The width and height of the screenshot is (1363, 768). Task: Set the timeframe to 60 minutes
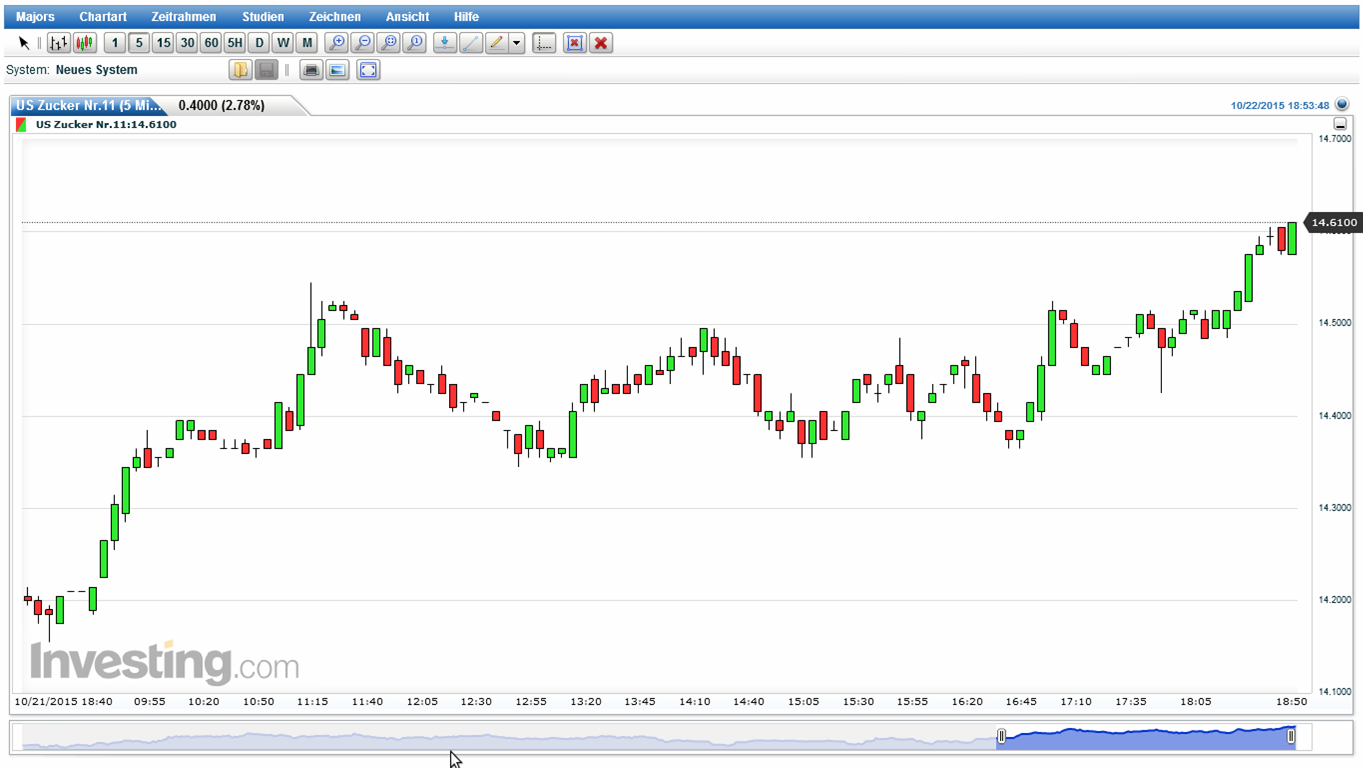click(211, 43)
